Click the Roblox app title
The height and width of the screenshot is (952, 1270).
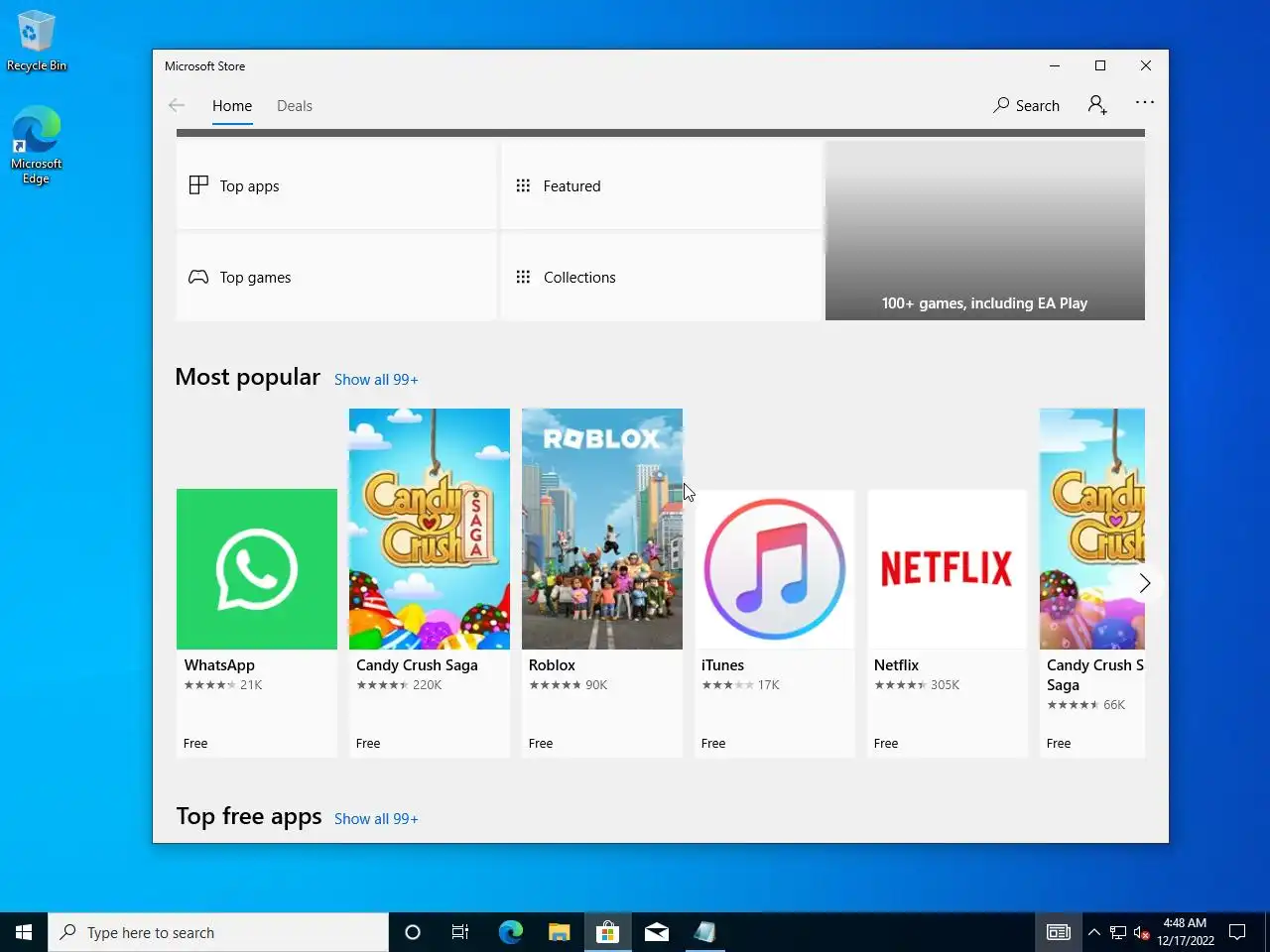(x=552, y=665)
